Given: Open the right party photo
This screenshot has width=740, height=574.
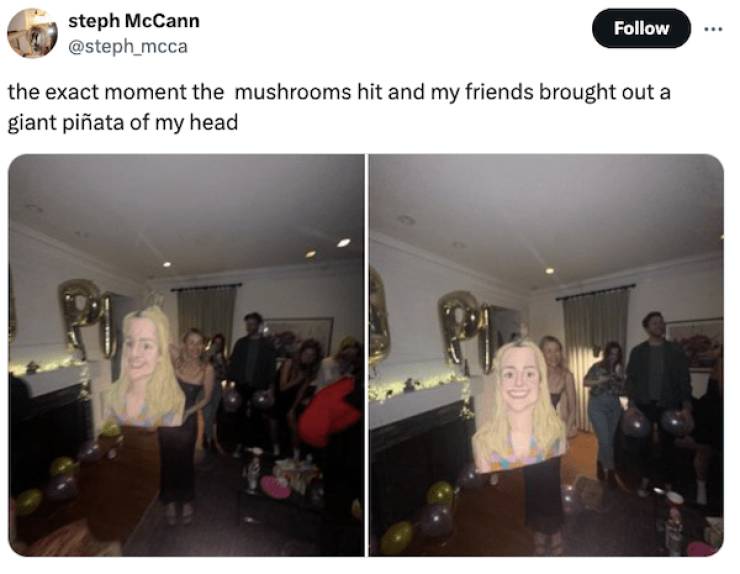Looking at the screenshot, I should coord(546,355).
